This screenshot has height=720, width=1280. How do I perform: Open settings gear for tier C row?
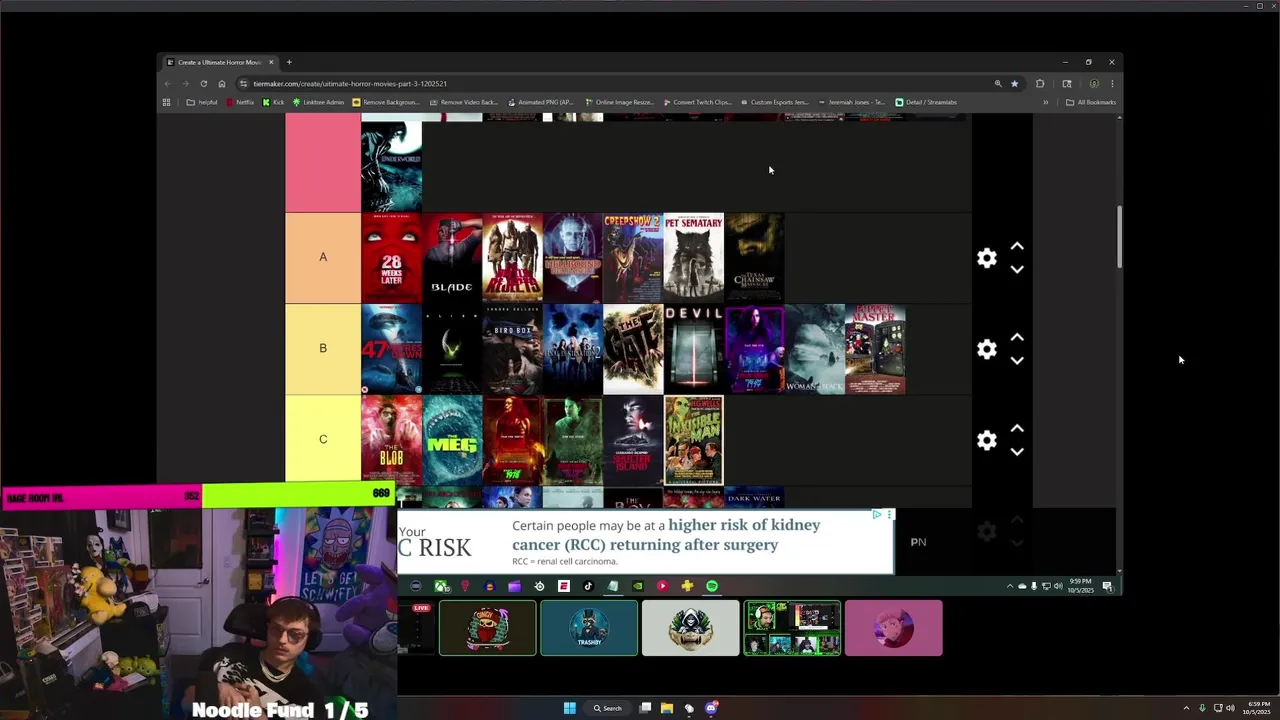[x=987, y=440]
